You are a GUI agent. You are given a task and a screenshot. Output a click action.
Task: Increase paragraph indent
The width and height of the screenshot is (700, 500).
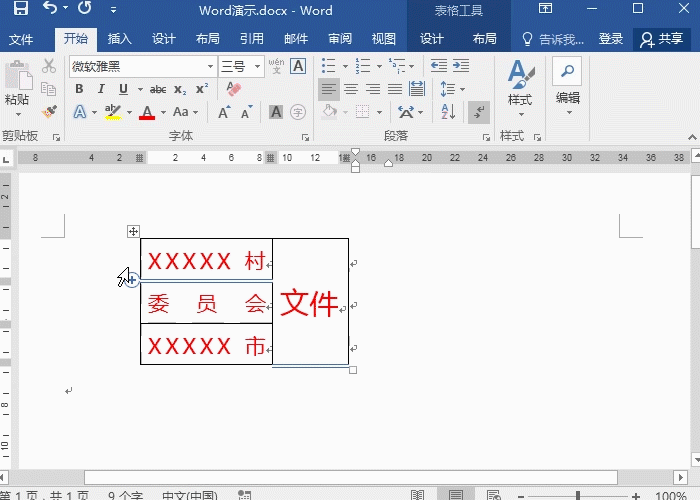pyautogui.click(x=461, y=66)
